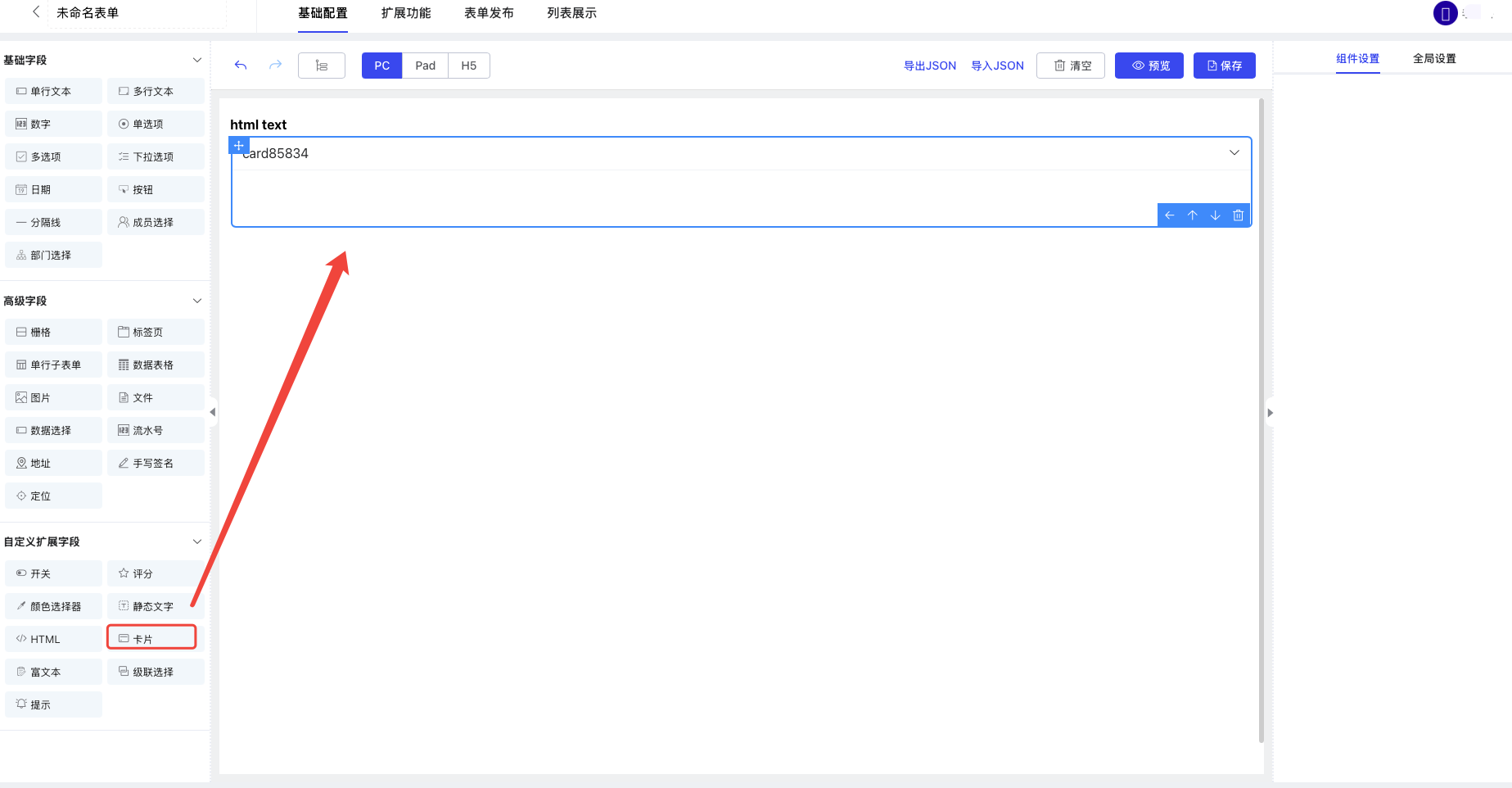This screenshot has height=788, width=1512.
Task: Move the card down with down arrow
Action: point(1215,215)
